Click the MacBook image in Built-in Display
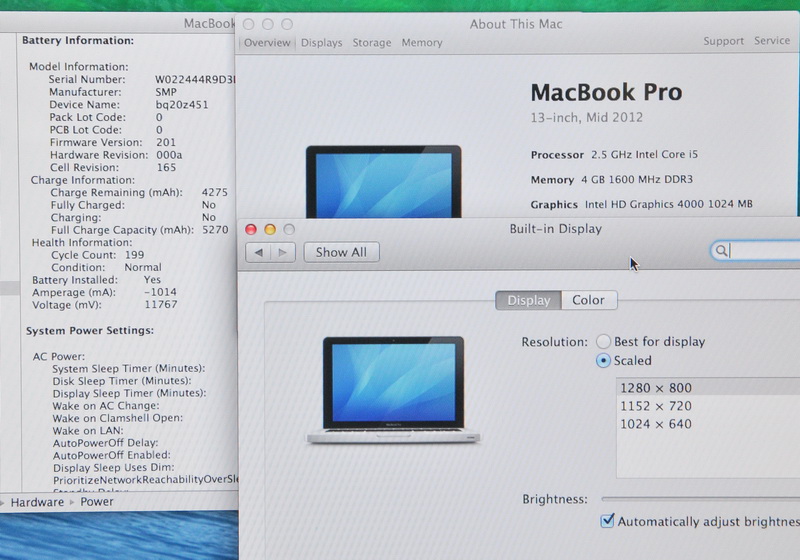Viewport: 800px width, 560px height. [x=393, y=390]
